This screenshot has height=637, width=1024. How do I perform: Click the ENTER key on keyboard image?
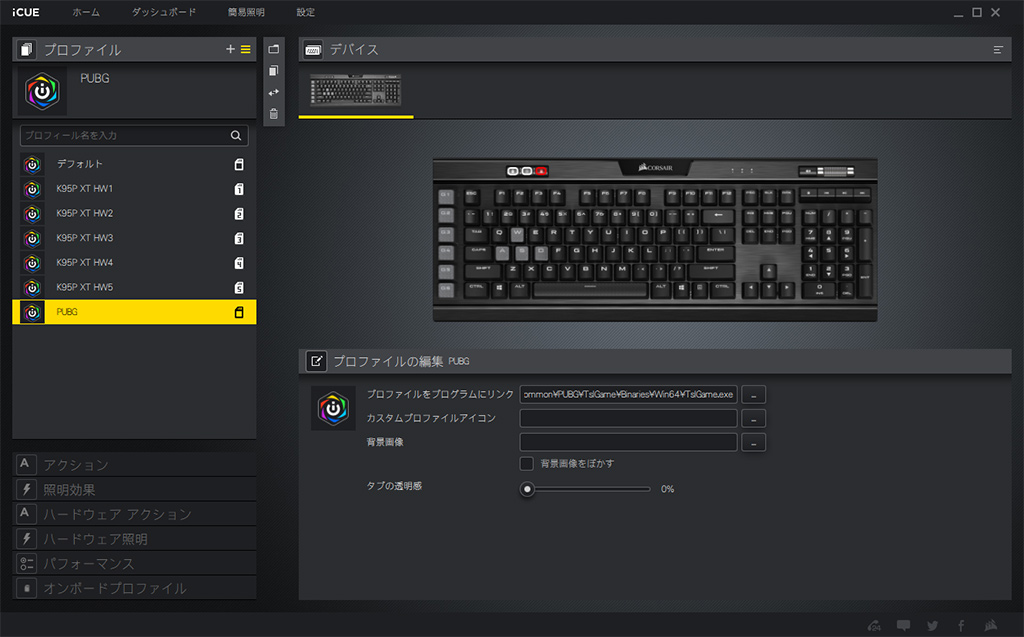pos(715,252)
